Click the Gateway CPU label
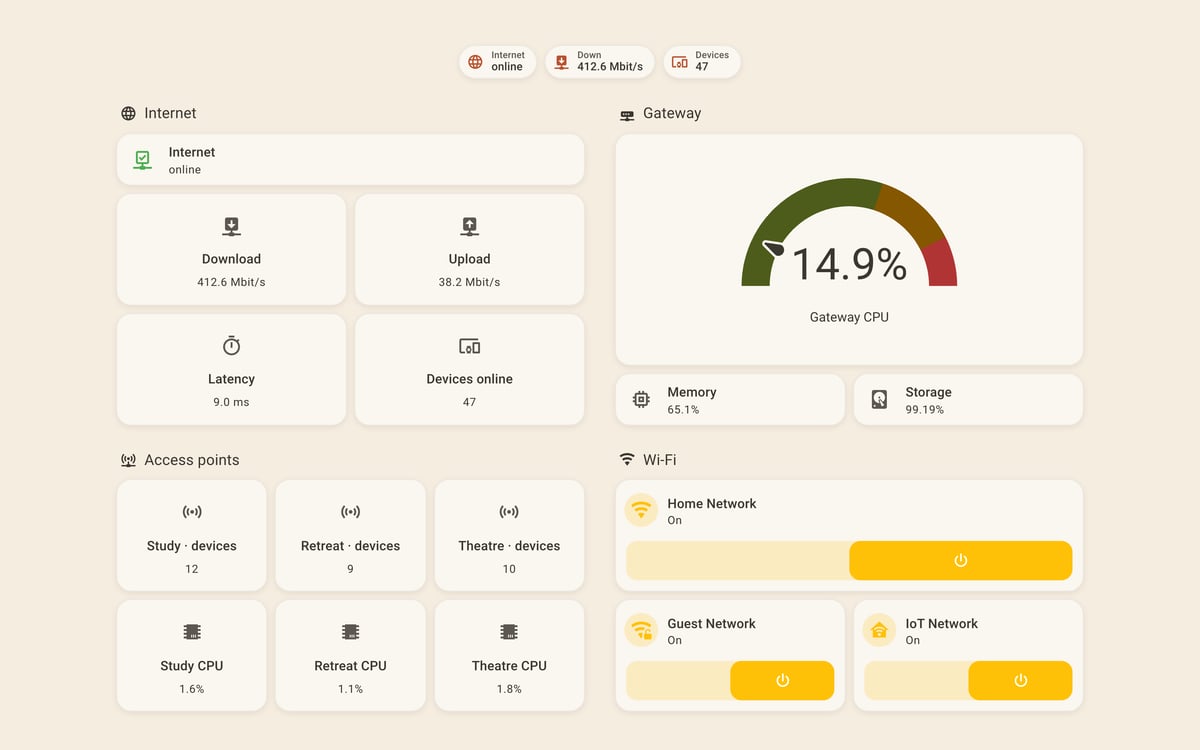The image size is (1200, 750). coord(849,317)
